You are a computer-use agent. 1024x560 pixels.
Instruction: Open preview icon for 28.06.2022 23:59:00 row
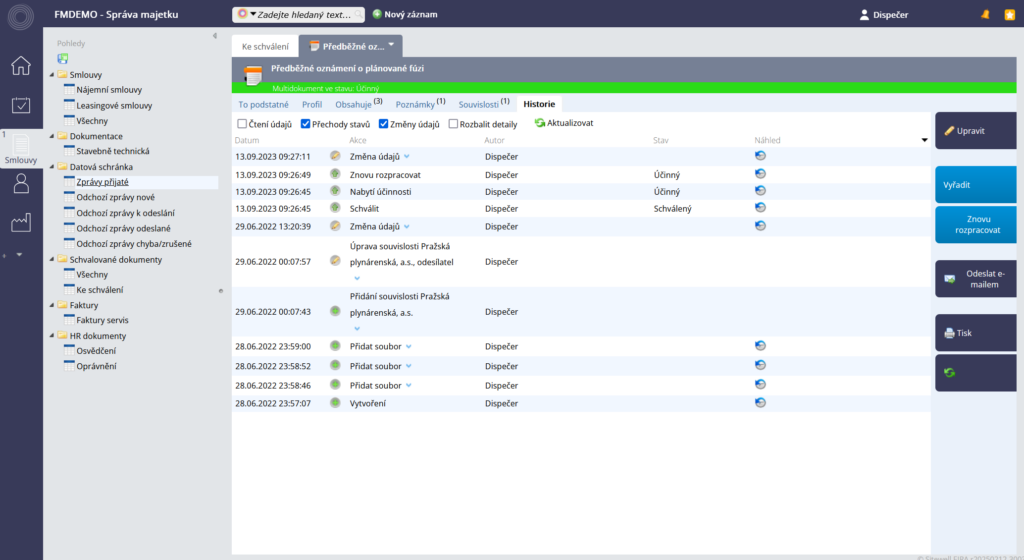pyautogui.click(x=760, y=346)
